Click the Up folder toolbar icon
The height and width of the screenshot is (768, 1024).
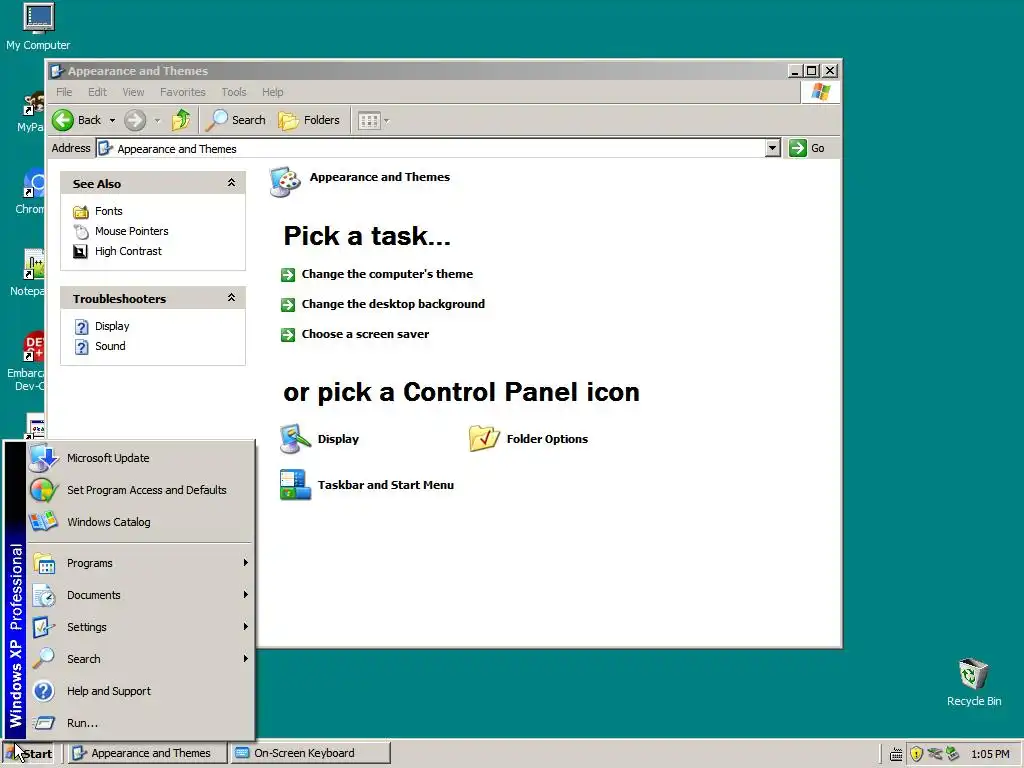[x=181, y=120]
